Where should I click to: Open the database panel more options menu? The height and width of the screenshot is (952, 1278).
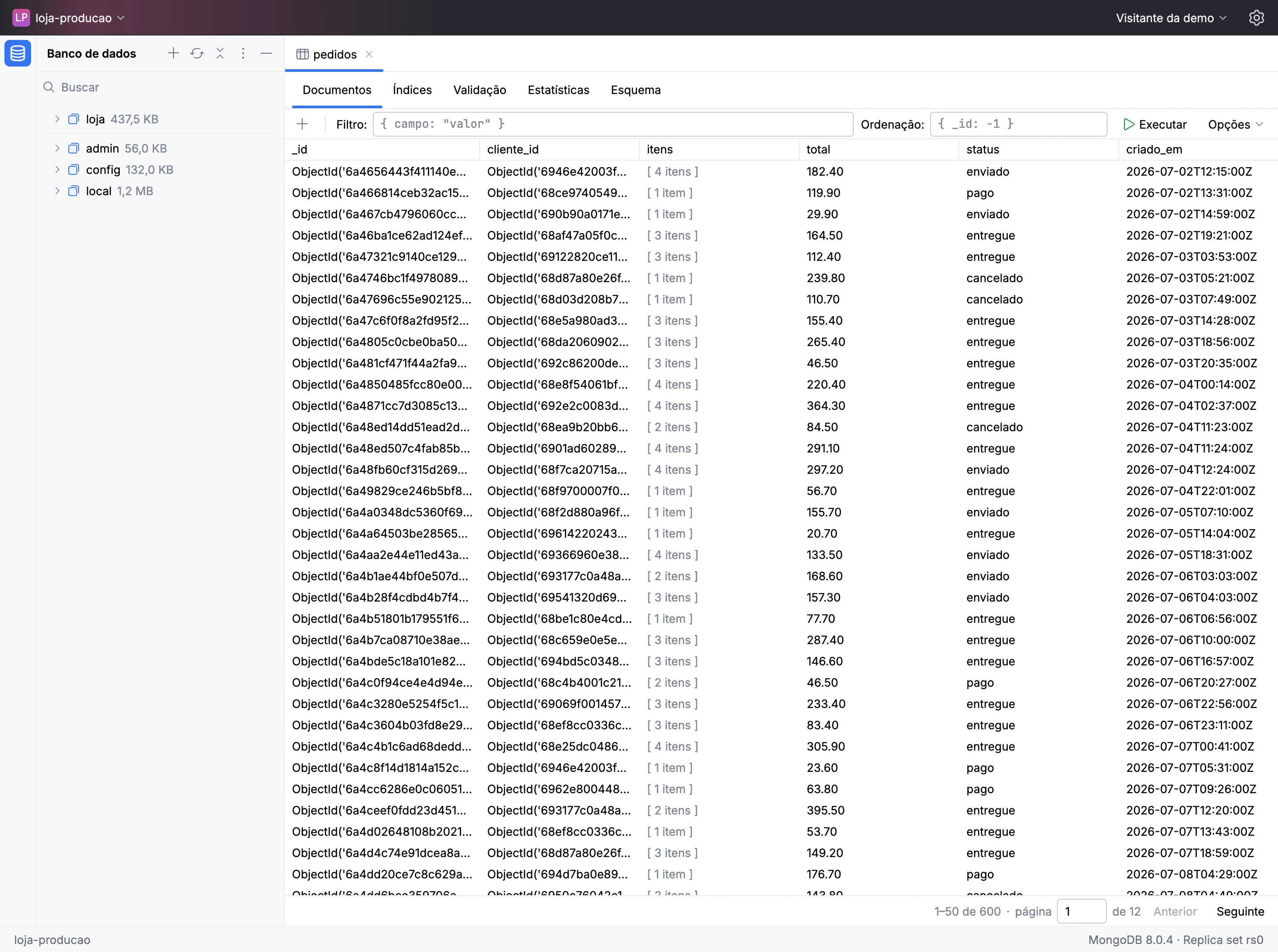(x=243, y=54)
